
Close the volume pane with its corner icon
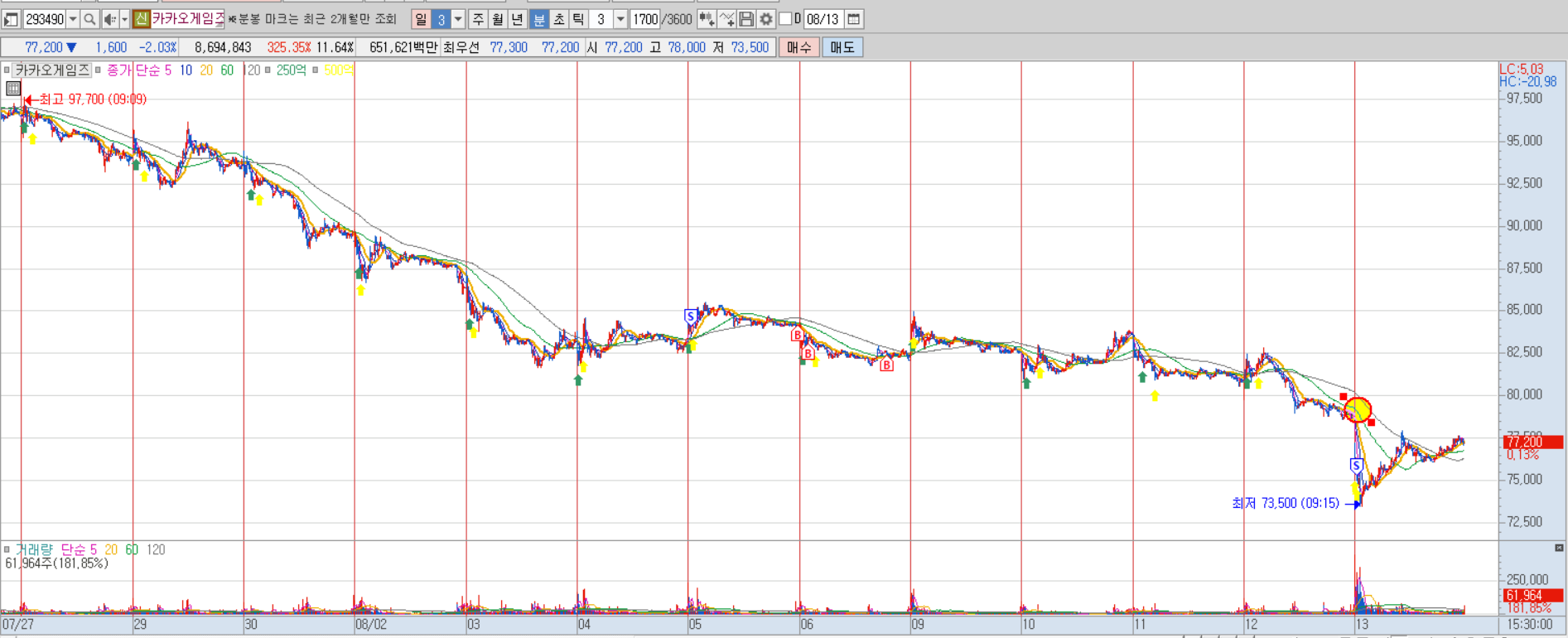(x=1559, y=548)
